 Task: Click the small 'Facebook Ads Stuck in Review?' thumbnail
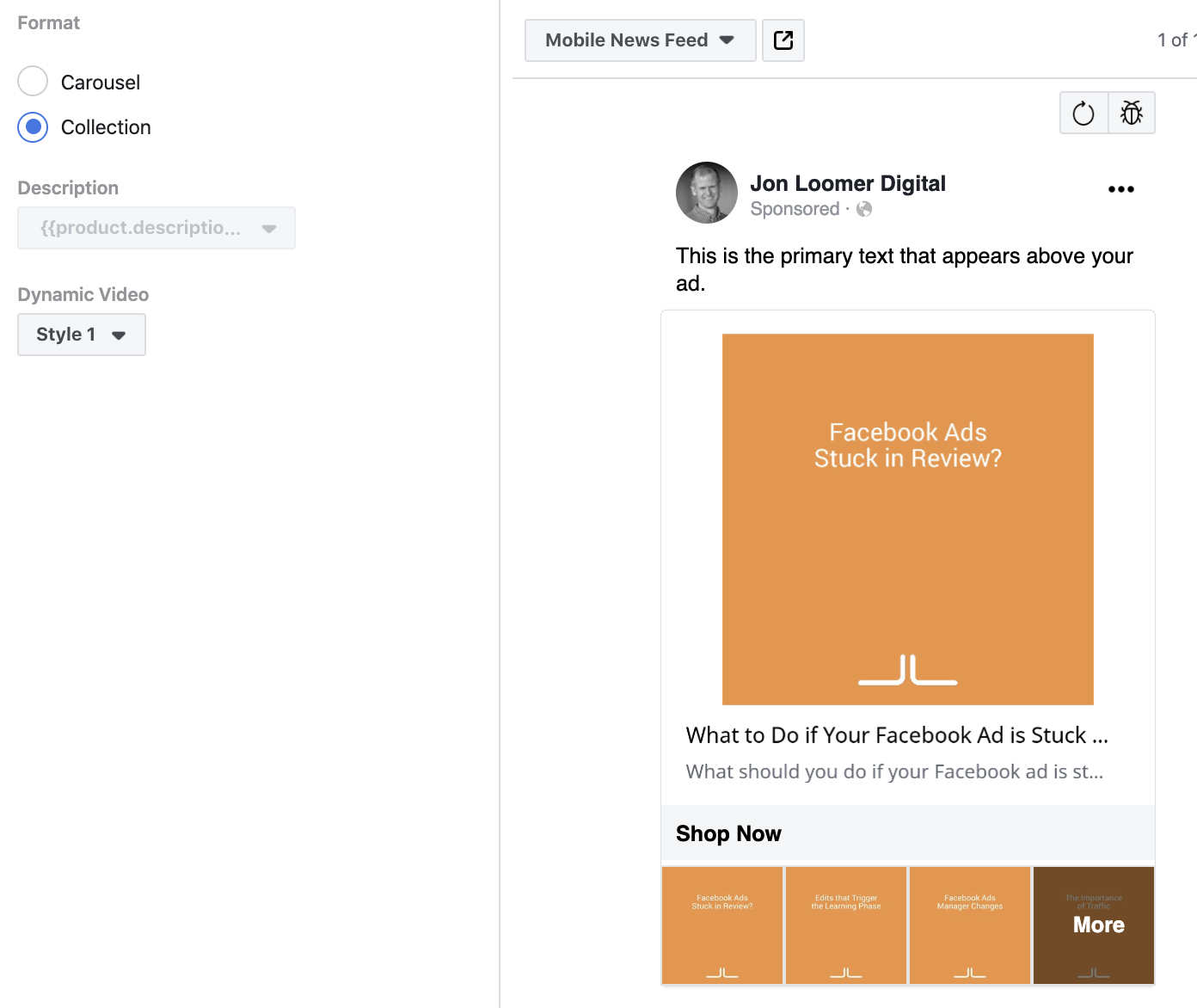[x=722, y=925]
